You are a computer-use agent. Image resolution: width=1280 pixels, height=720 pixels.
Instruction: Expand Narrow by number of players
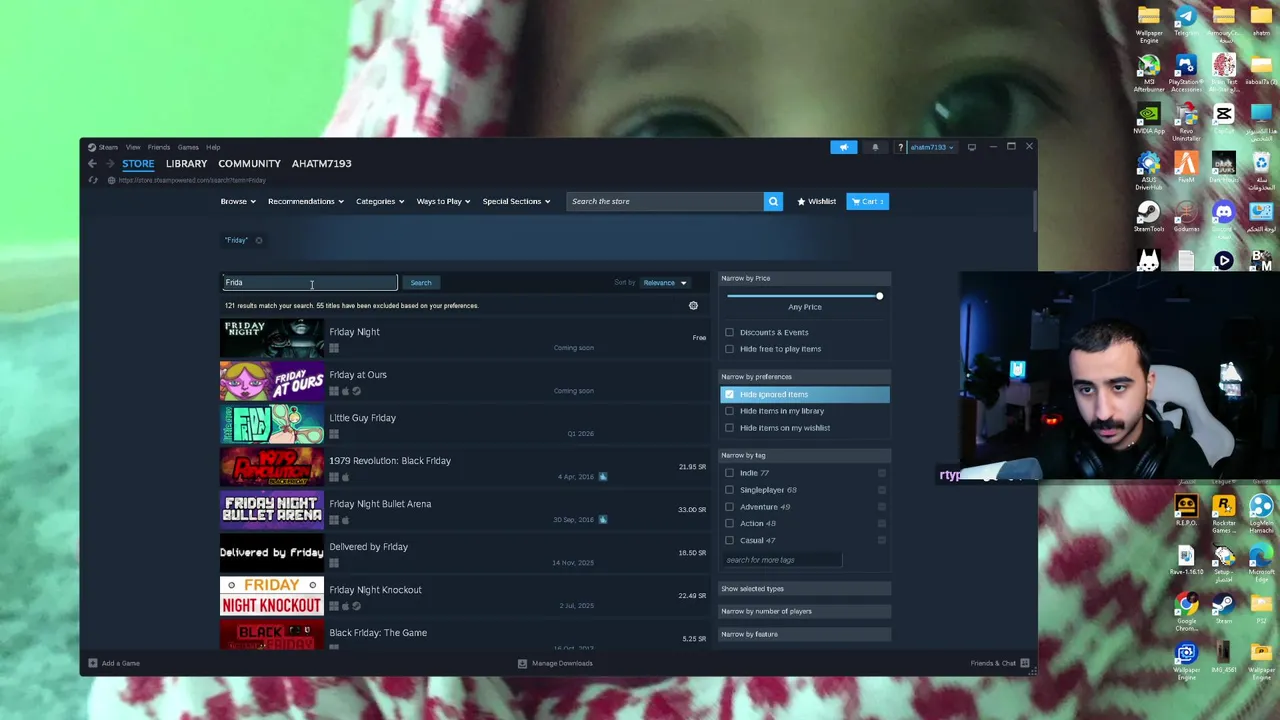(x=805, y=611)
